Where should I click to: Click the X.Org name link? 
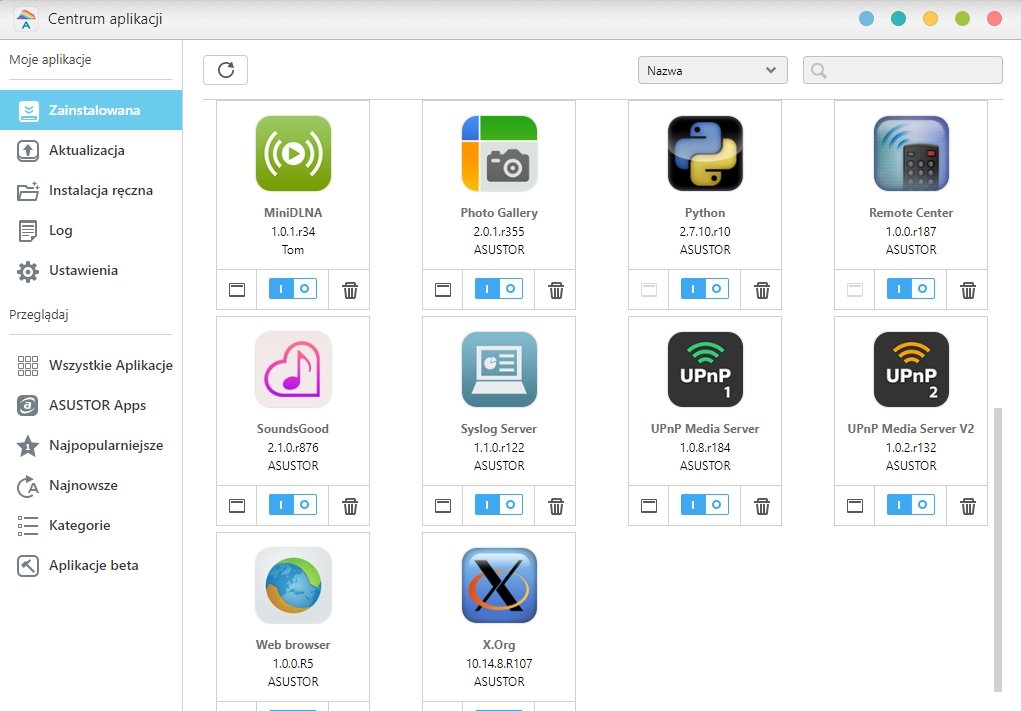tap(499, 645)
